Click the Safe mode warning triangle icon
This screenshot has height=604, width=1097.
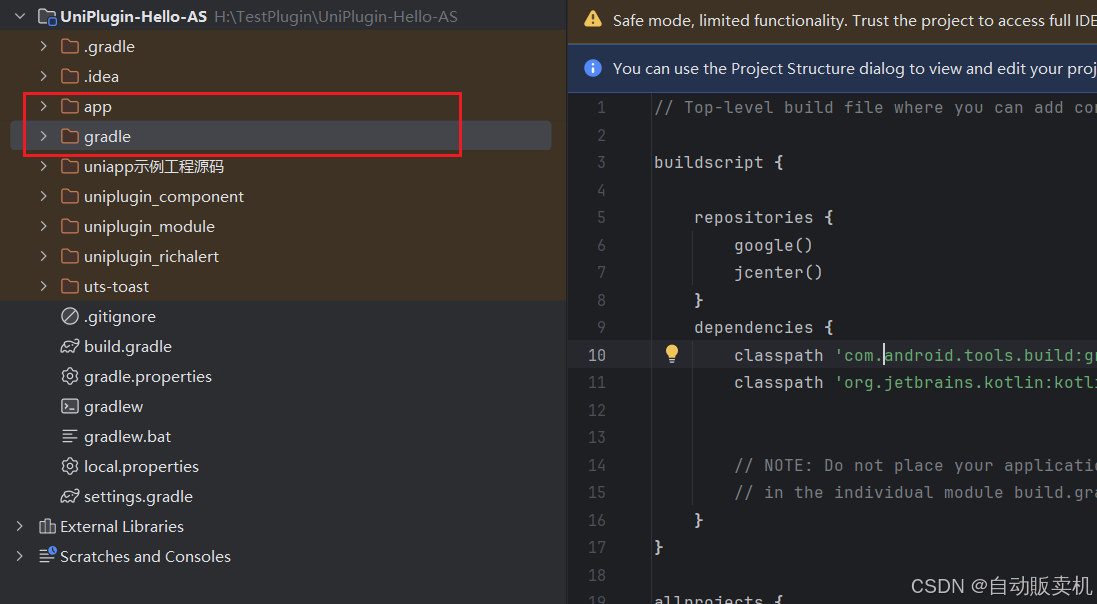[x=593, y=19]
